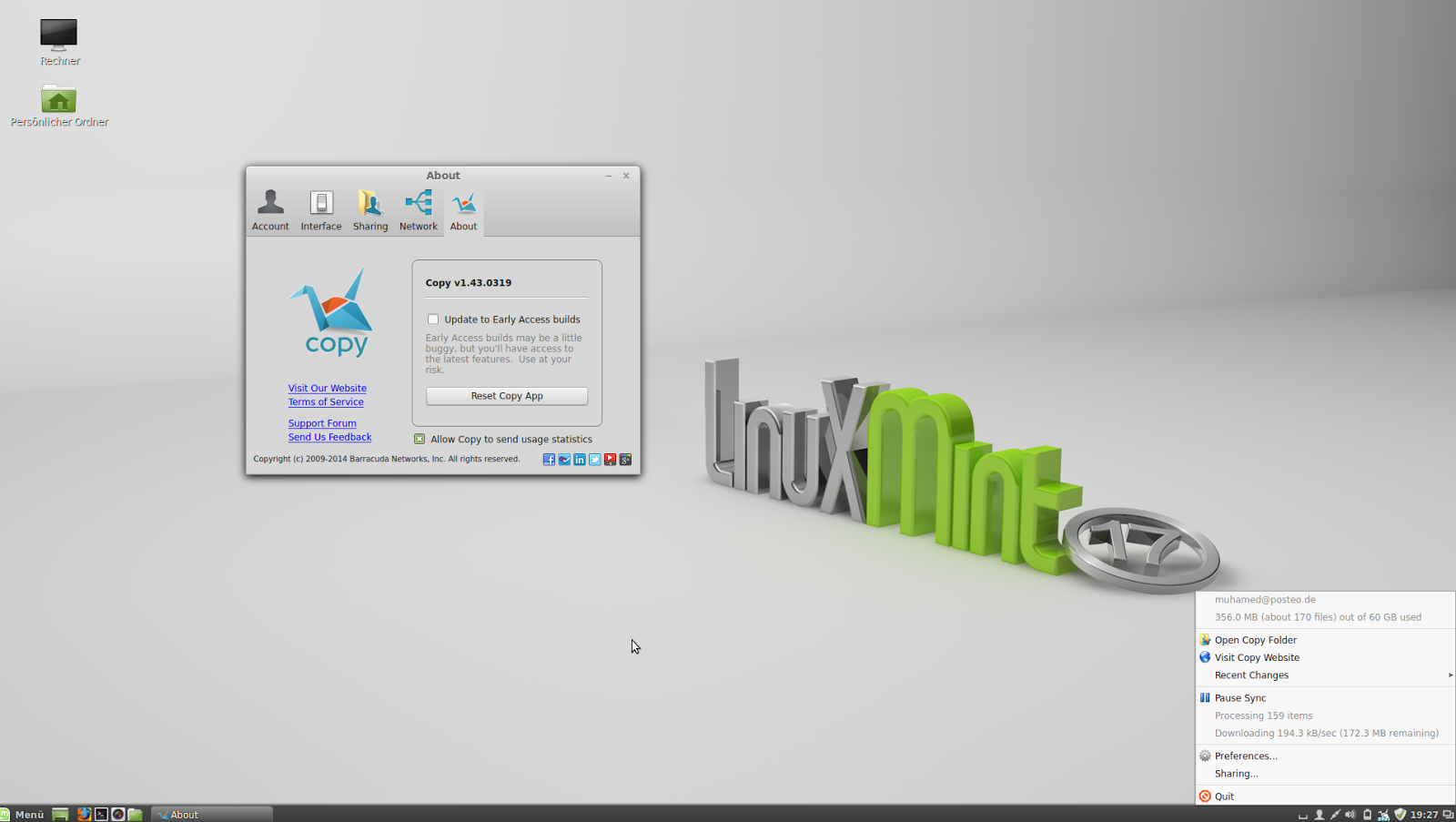Open the Account preferences tab
Screen dimensions: 1456x822
click(x=270, y=211)
